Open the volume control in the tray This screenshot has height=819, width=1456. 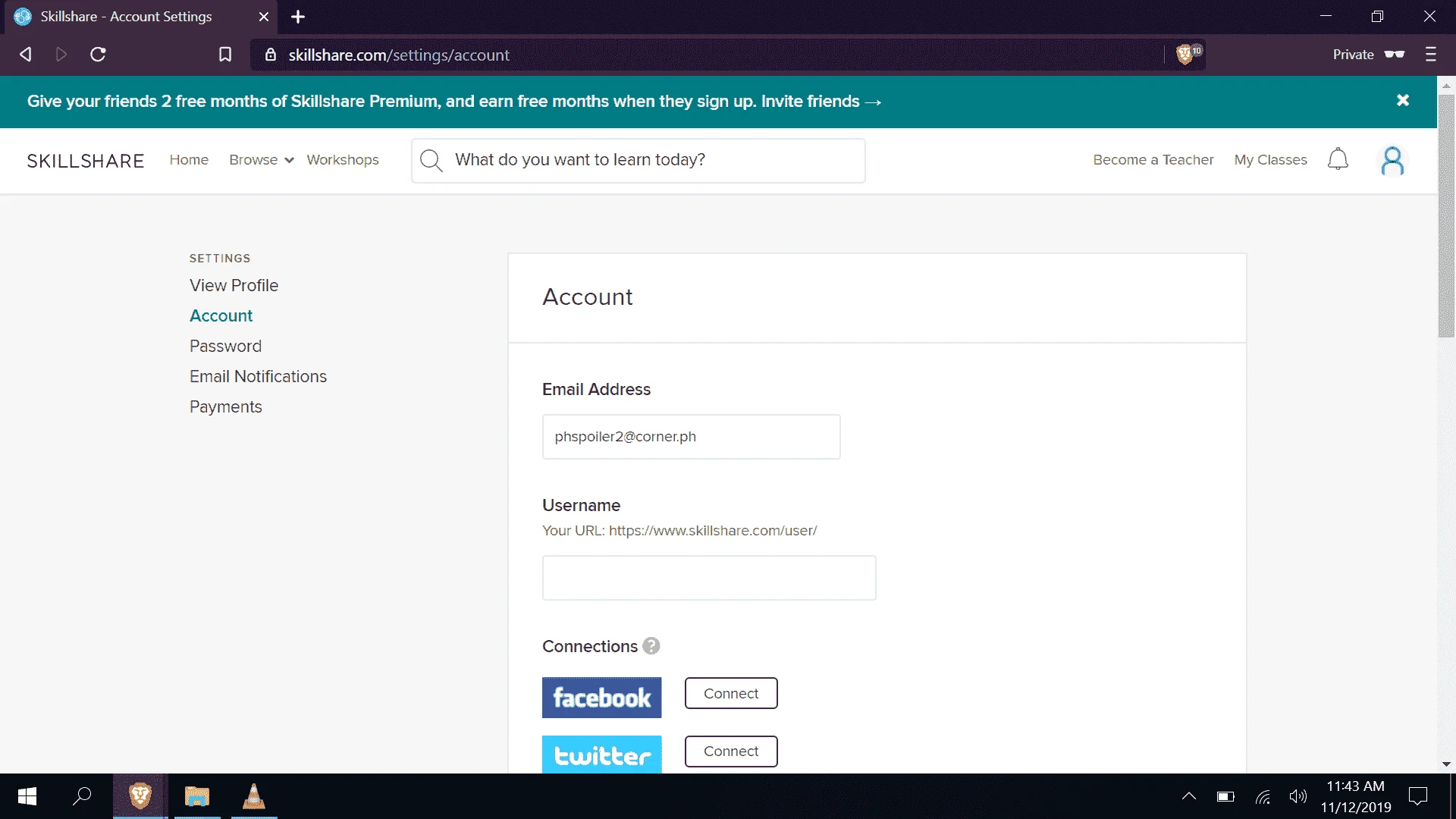click(x=1298, y=796)
